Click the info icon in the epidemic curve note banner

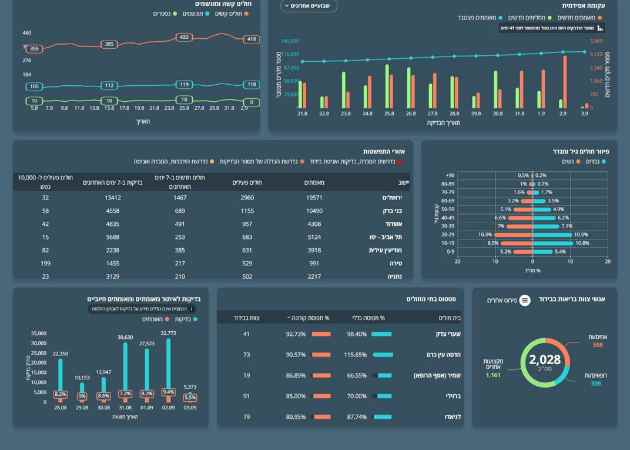(x=600, y=28)
